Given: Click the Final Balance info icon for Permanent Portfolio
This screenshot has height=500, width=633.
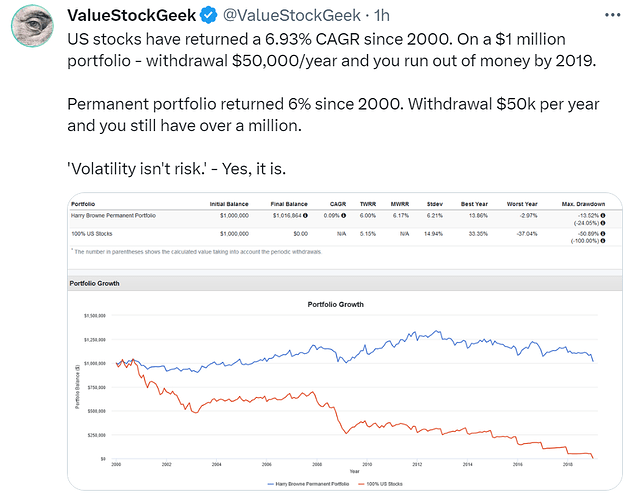Looking at the screenshot, I should click(306, 215).
